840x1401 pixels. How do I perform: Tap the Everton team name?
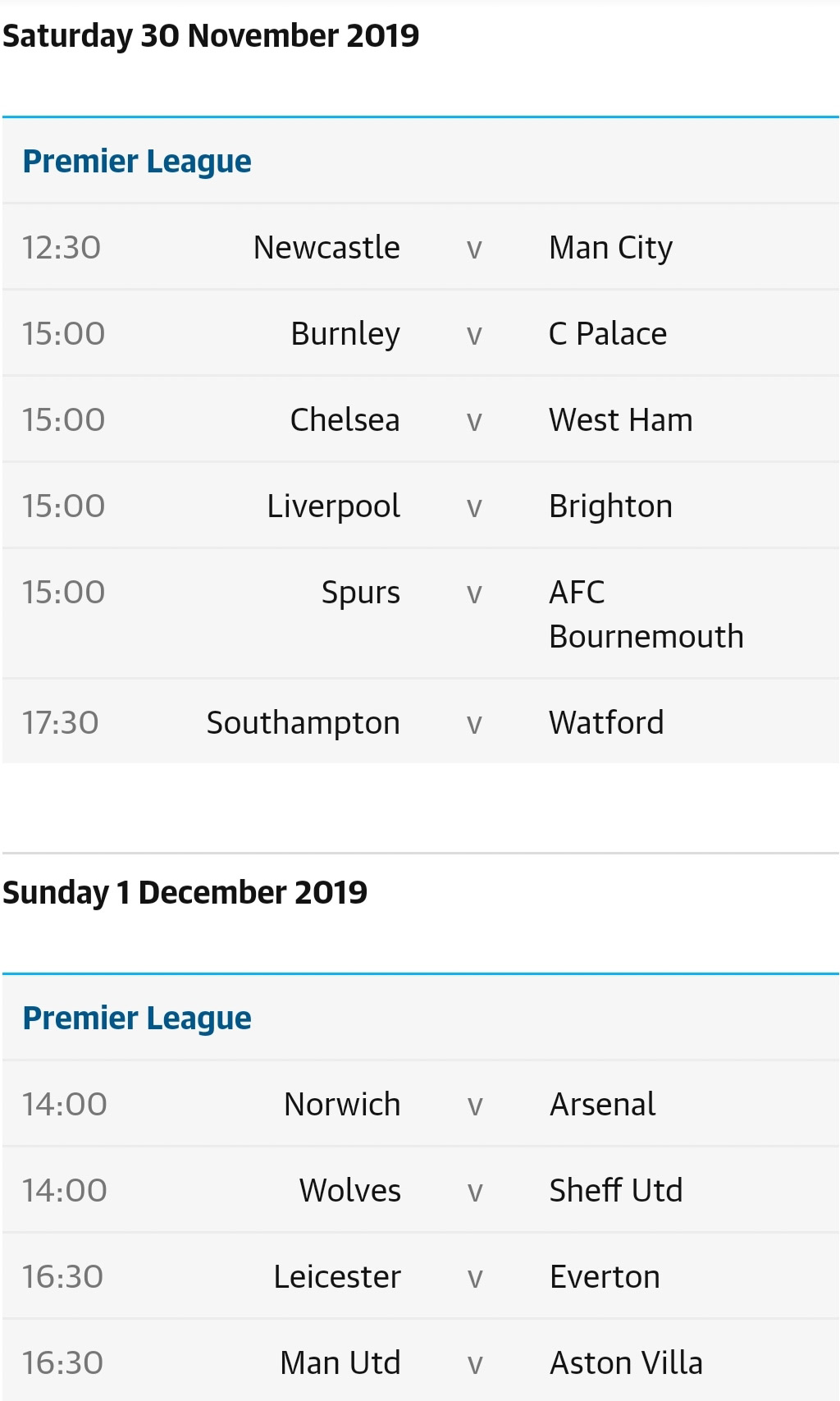[x=605, y=1277]
